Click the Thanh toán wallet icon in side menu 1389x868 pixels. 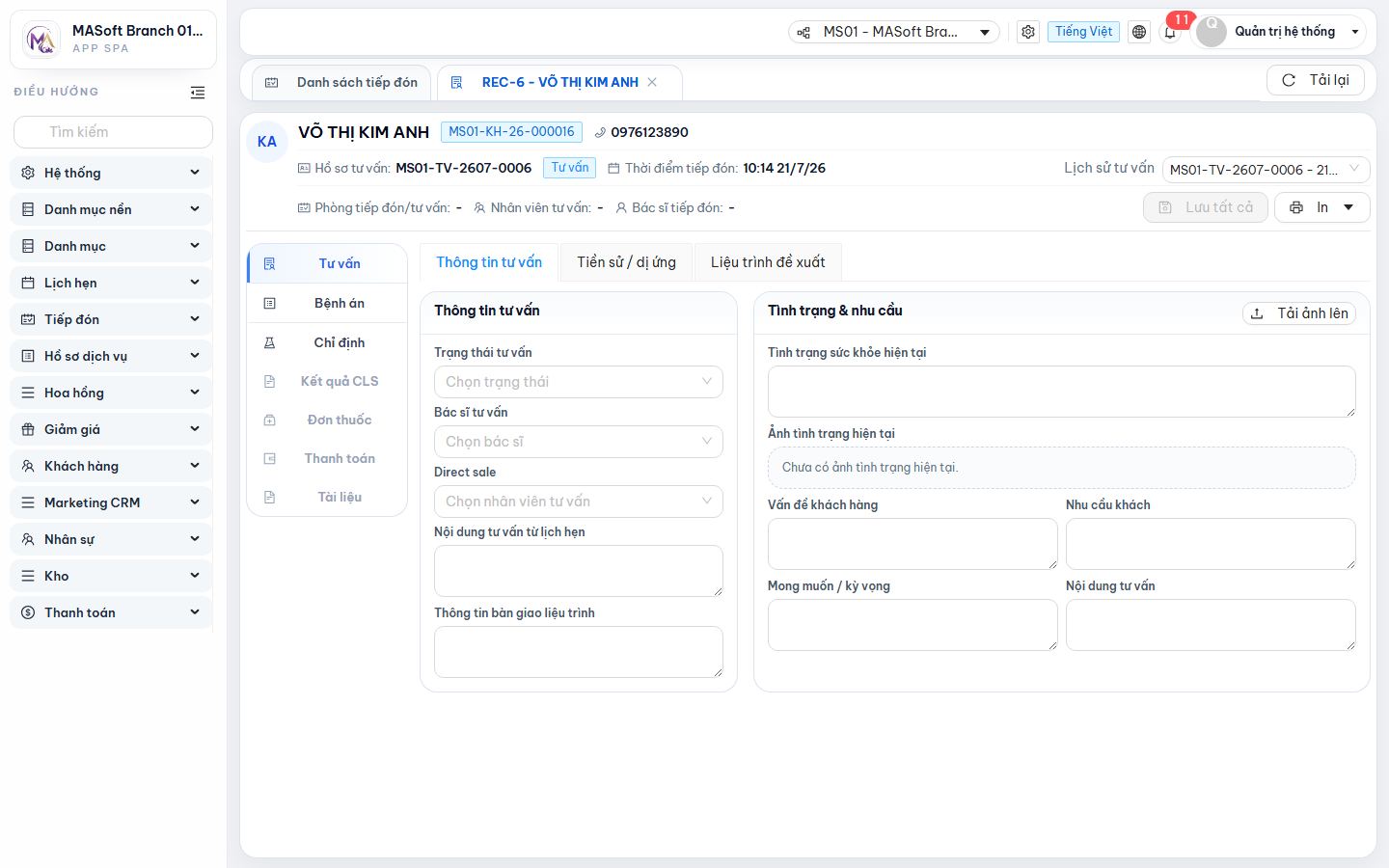coord(270,458)
